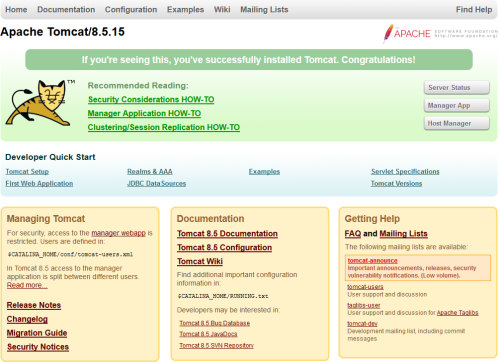This screenshot has width=500, height=362.
Task: Open the Apache Software Foundation logo
Action: click(440, 33)
